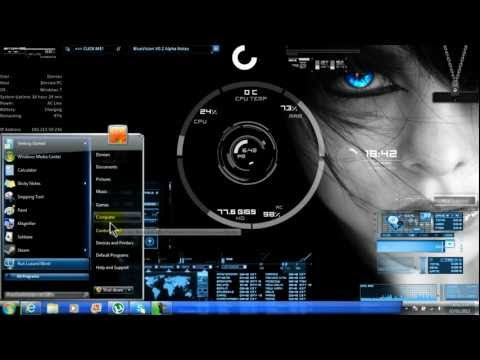
Task: Open Pictures from the Start menu
Action: 103,179
